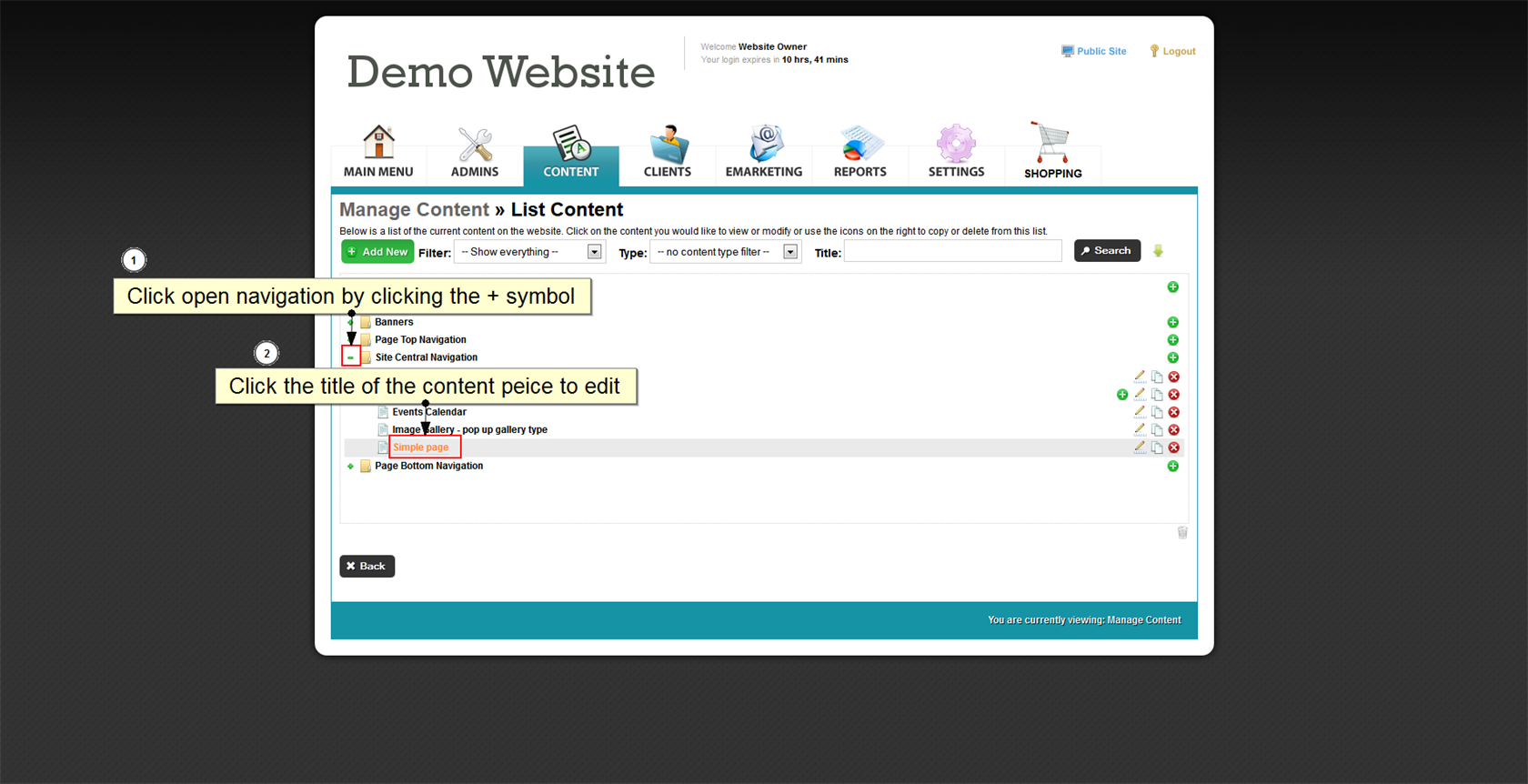
Task: Click the Search button
Action: pos(1107,251)
